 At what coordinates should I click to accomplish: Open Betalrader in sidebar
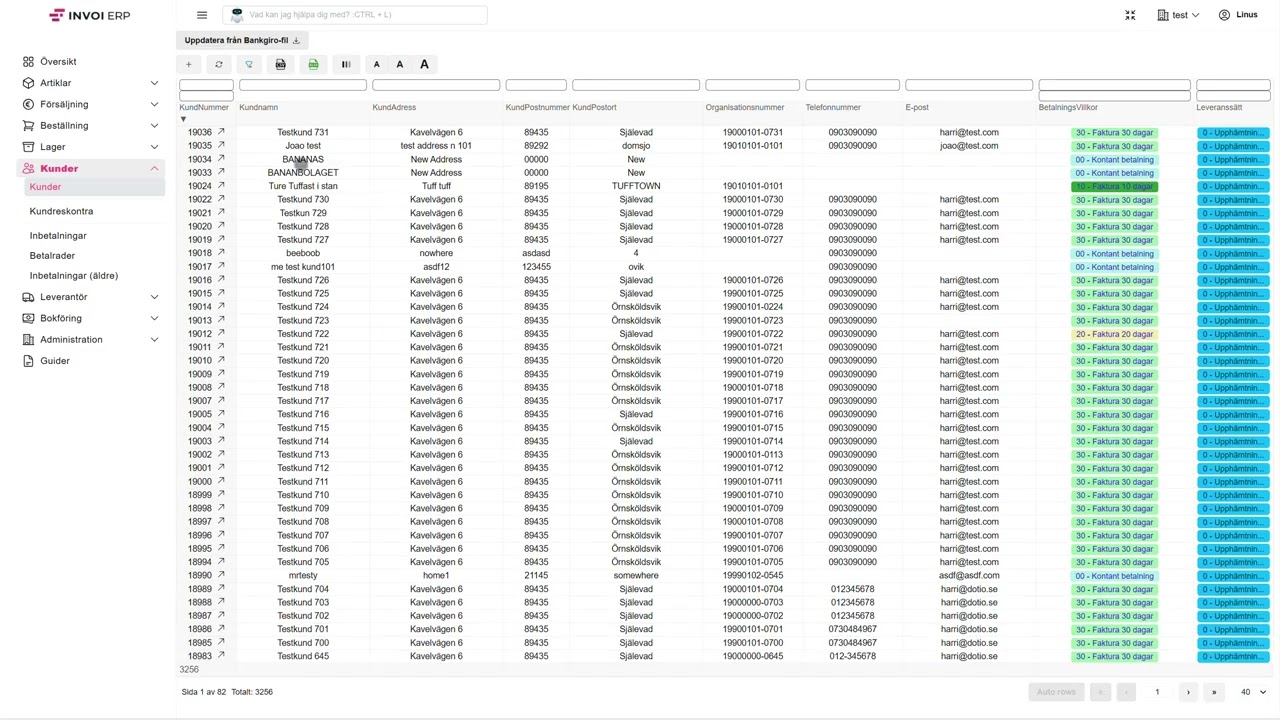(x=52, y=255)
